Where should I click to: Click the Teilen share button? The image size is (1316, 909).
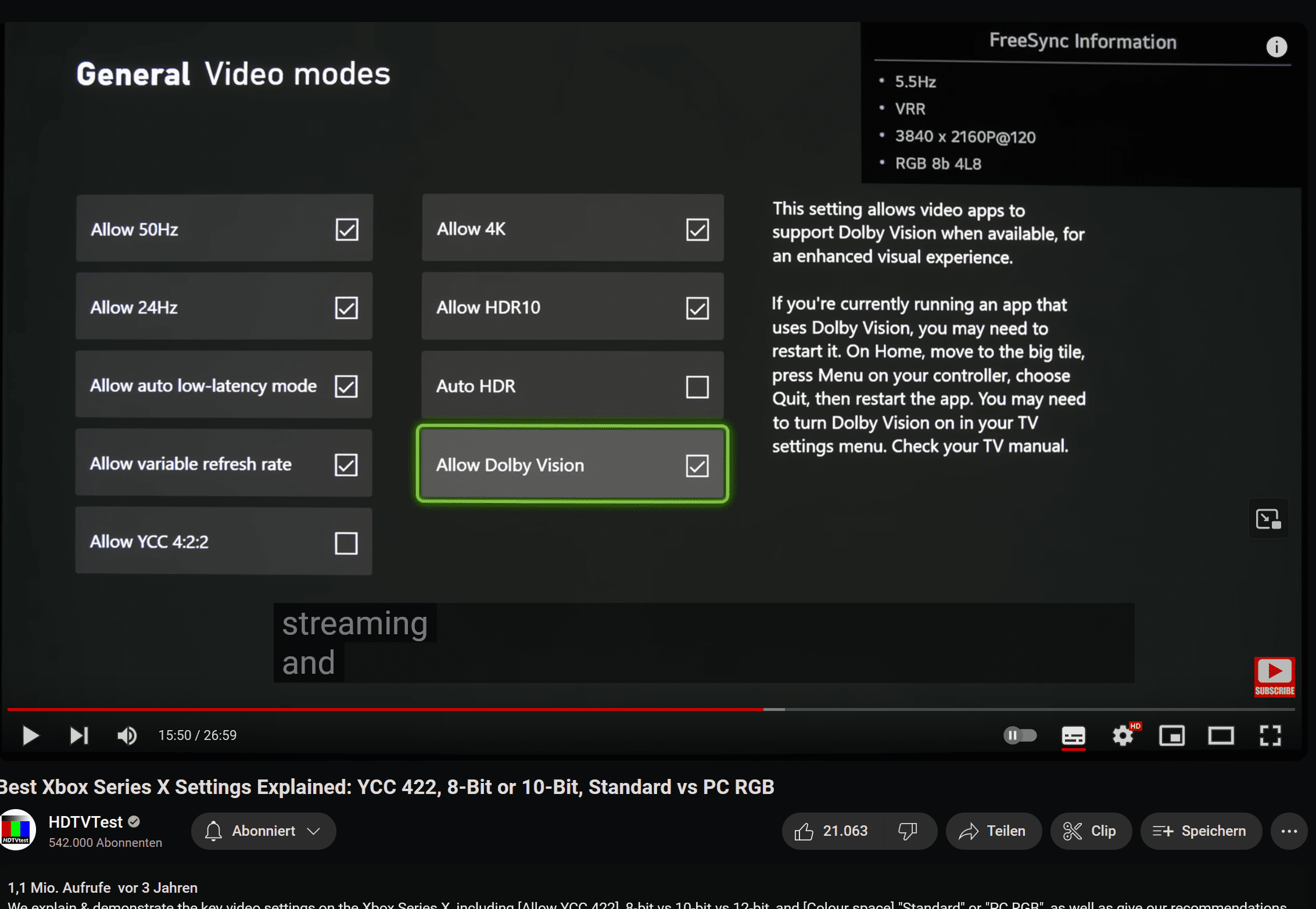click(993, 831)
